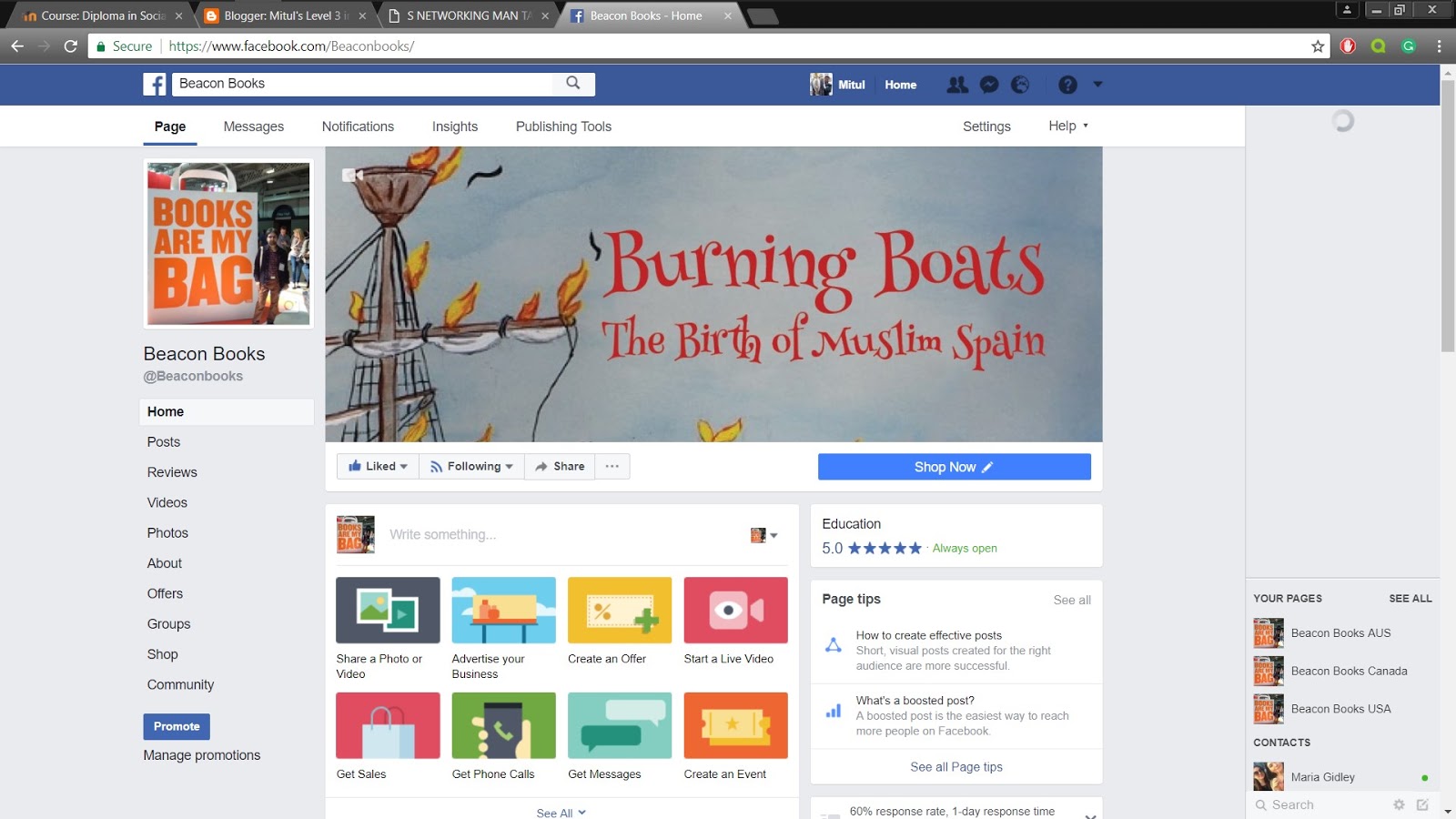Open the quick help question mark icon

click(x=1067, y=85)
